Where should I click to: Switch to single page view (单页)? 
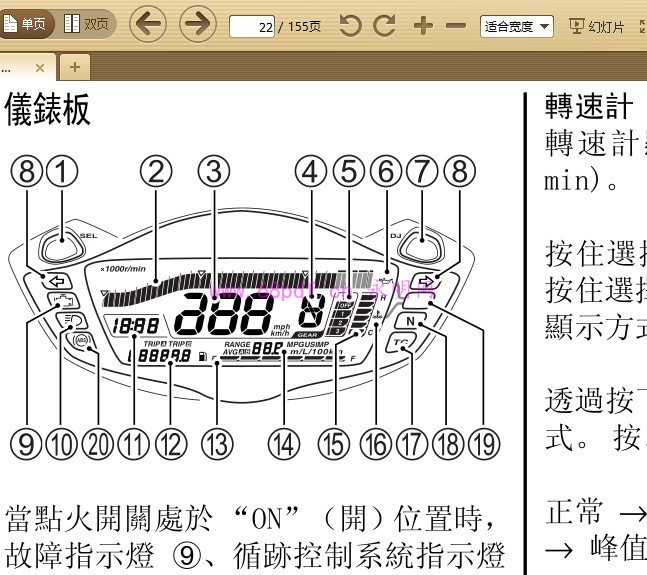tap(27, 24)
